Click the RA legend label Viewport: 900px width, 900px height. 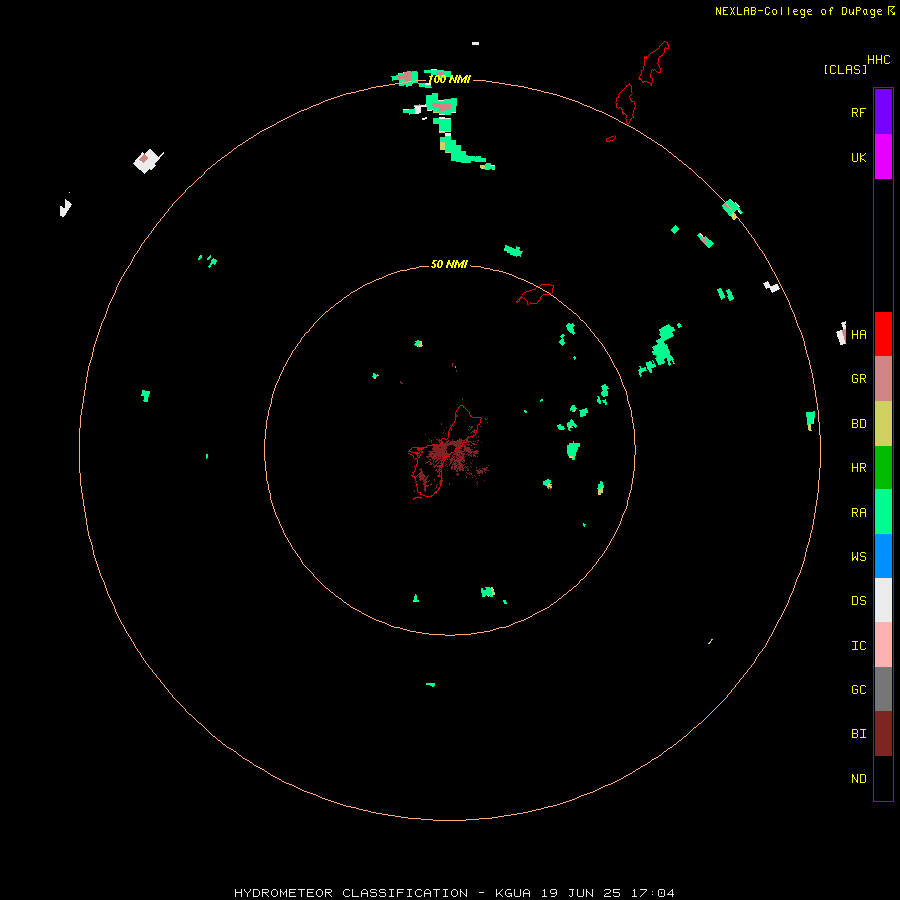(x=858, y=513)
